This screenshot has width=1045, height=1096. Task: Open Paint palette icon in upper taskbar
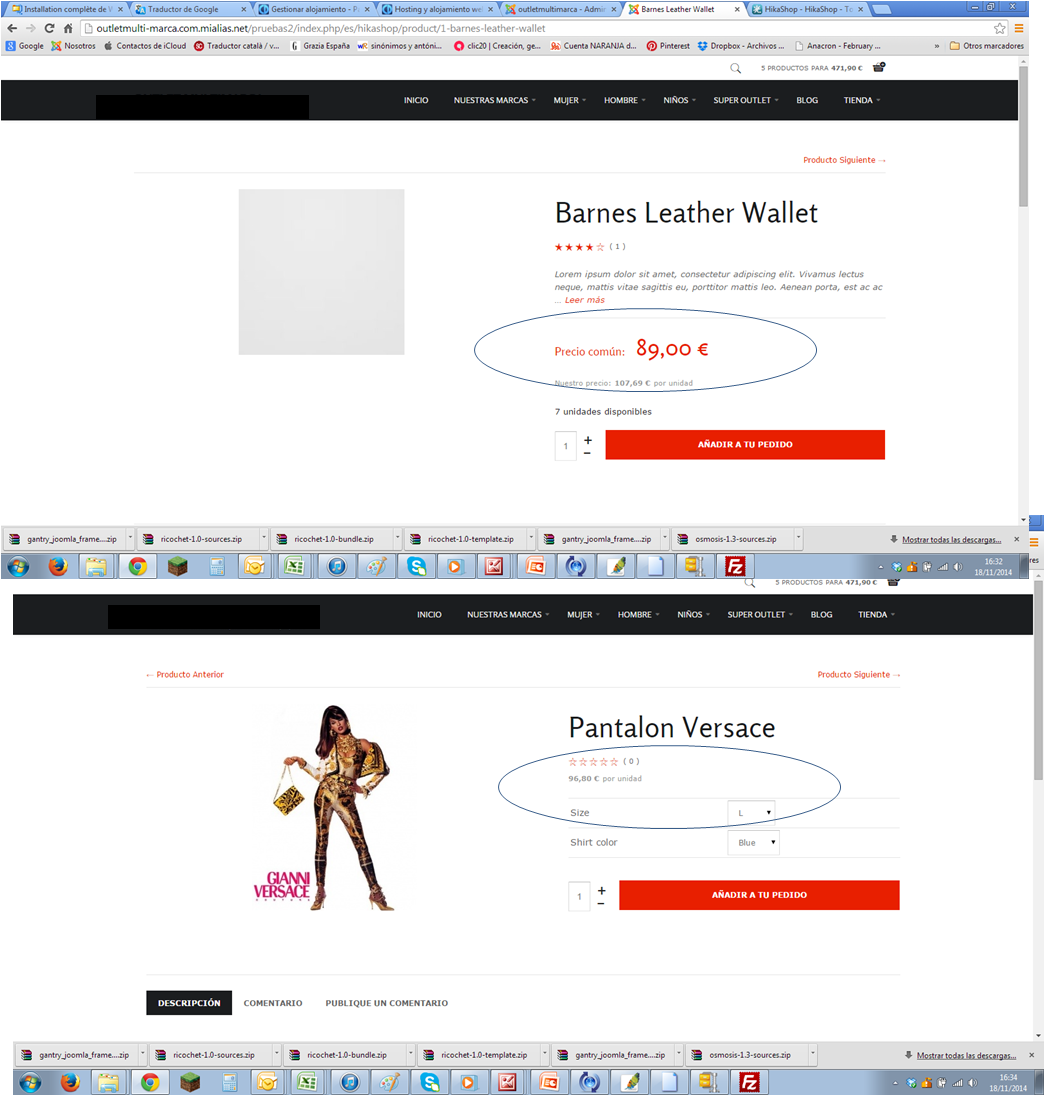coord(377,566)
